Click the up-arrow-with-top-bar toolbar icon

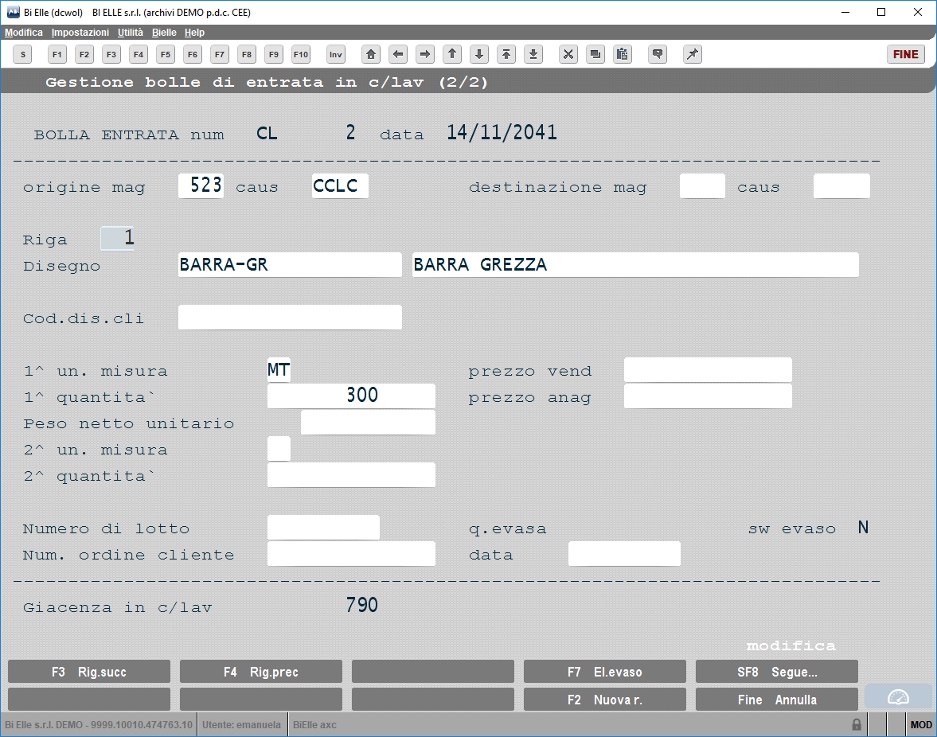click(x=506, y=54)
